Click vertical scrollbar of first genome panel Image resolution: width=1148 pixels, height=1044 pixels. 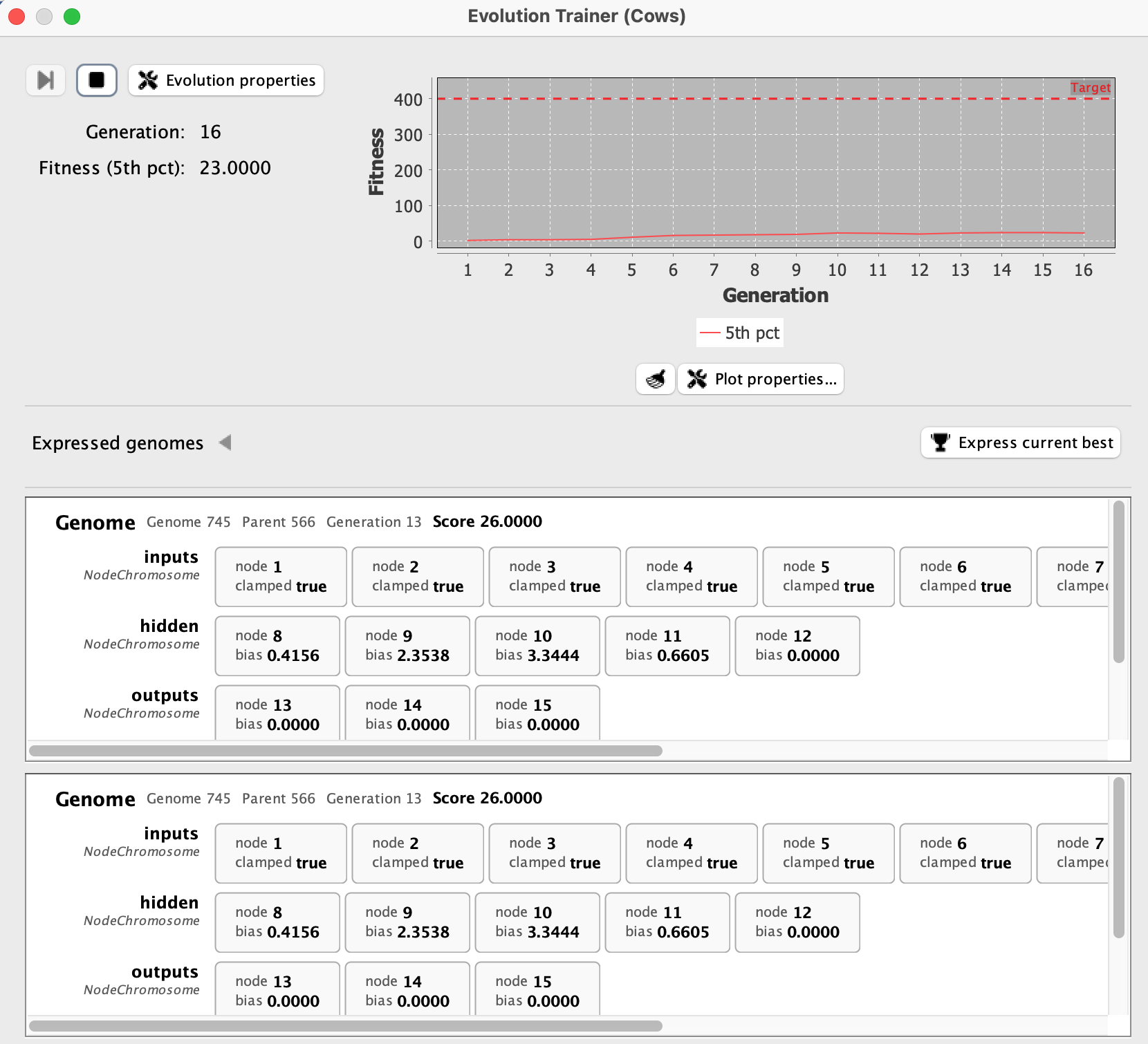click(x=1119, y=582)
